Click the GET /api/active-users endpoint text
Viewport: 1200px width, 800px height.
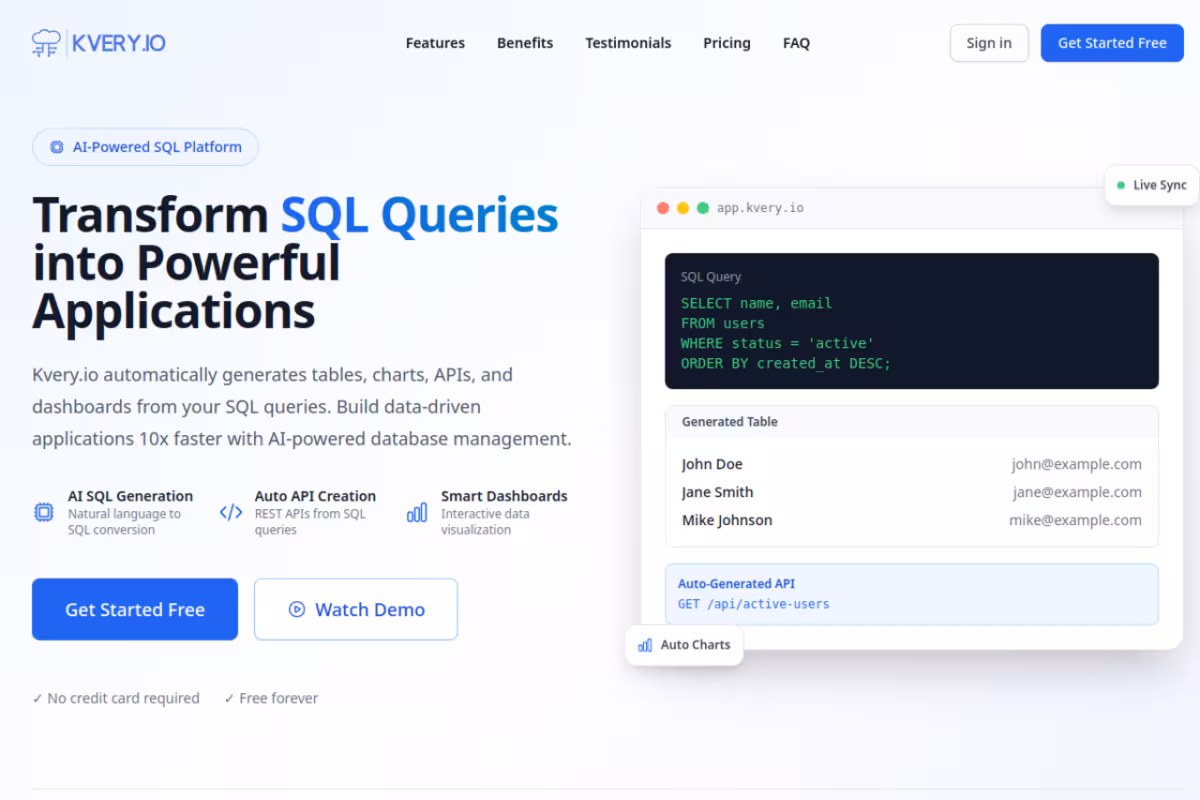(754, 604)
